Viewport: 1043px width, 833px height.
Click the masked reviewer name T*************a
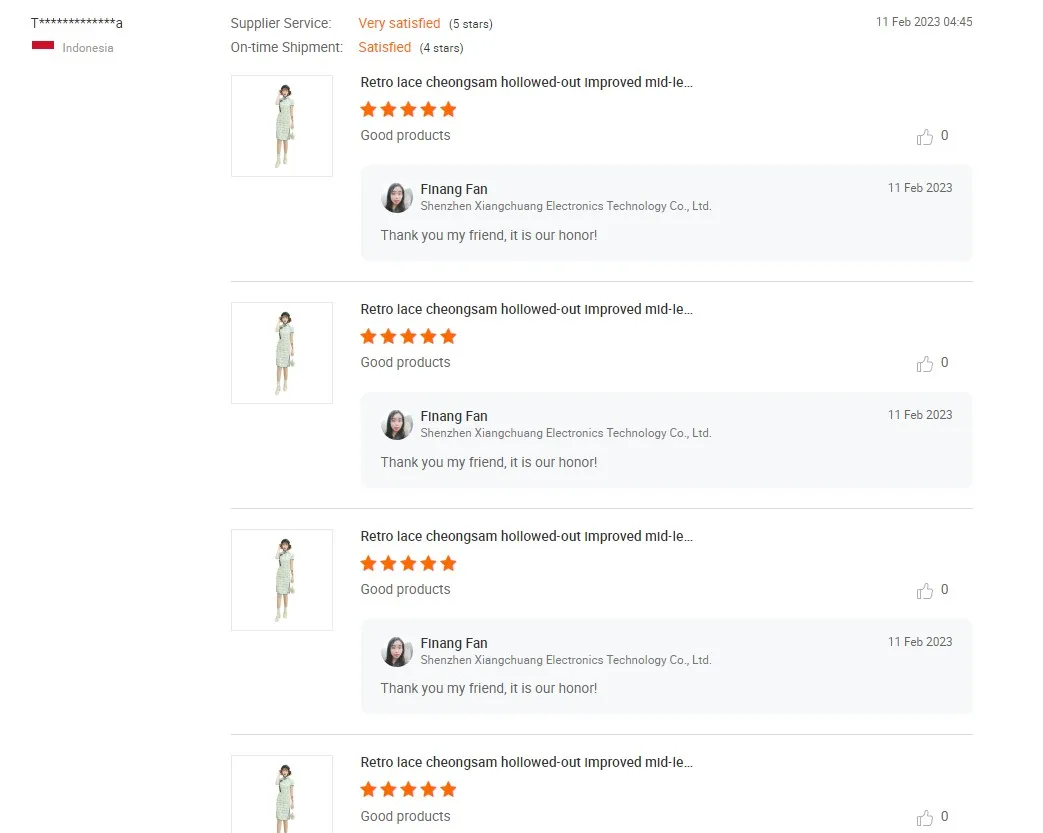[77, 23]
